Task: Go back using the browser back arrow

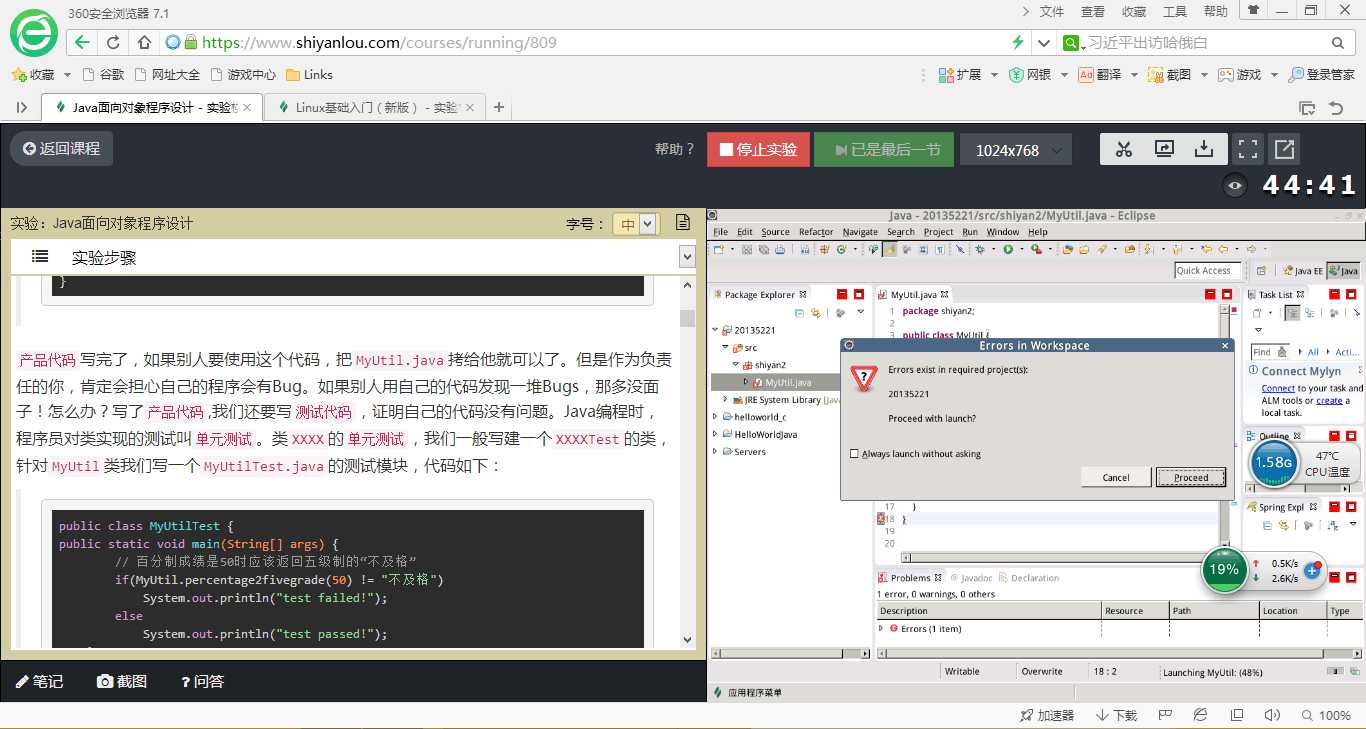Action: tap(82, 43)
